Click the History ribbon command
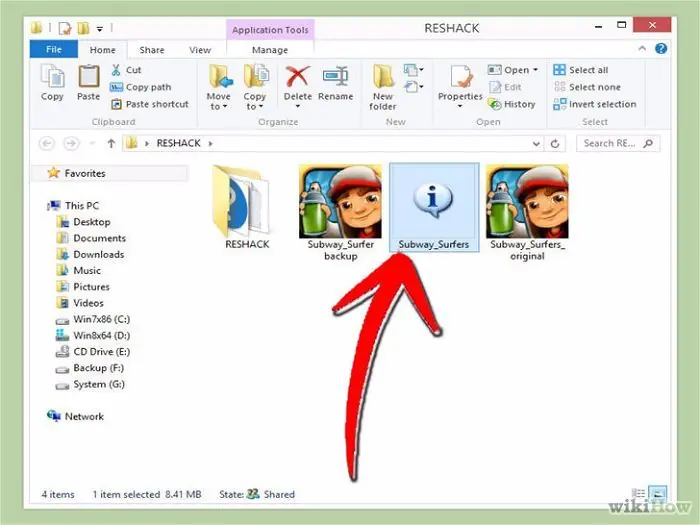700x525 pixels. pyautogui.click(x=512, y=104)
